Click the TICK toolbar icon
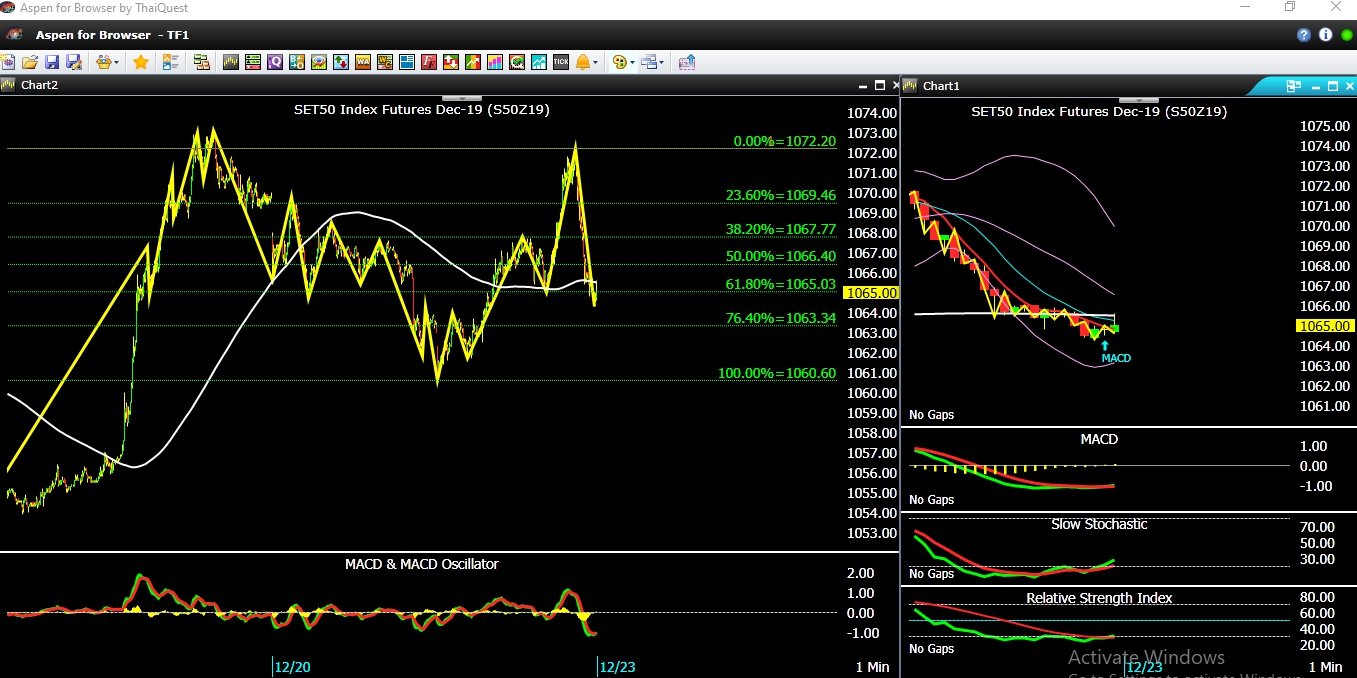1357x678 pixels. (x=561, y=62)
